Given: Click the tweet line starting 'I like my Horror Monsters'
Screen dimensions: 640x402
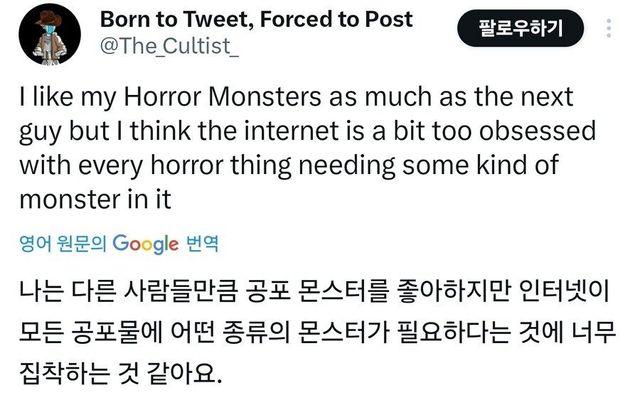Looking at the screenshot, I should [296, 99].
